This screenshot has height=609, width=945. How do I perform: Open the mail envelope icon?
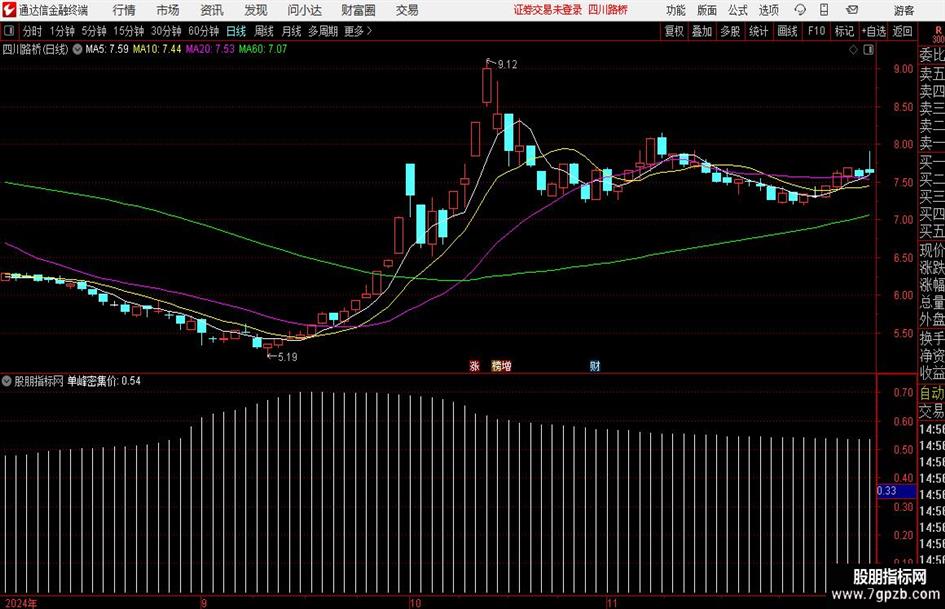tap(852, 10)
